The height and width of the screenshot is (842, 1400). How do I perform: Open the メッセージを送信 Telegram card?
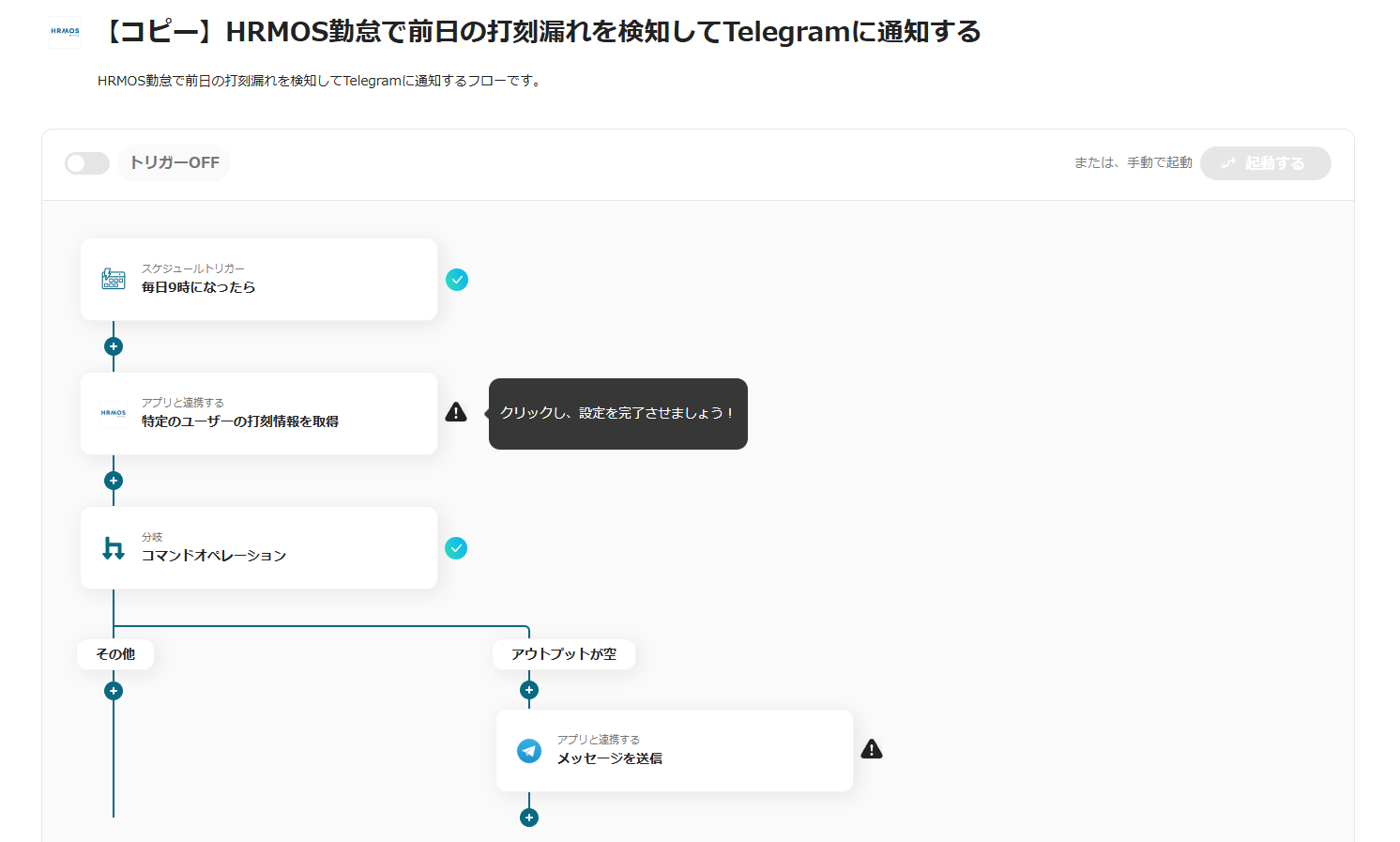pos(675,750)
